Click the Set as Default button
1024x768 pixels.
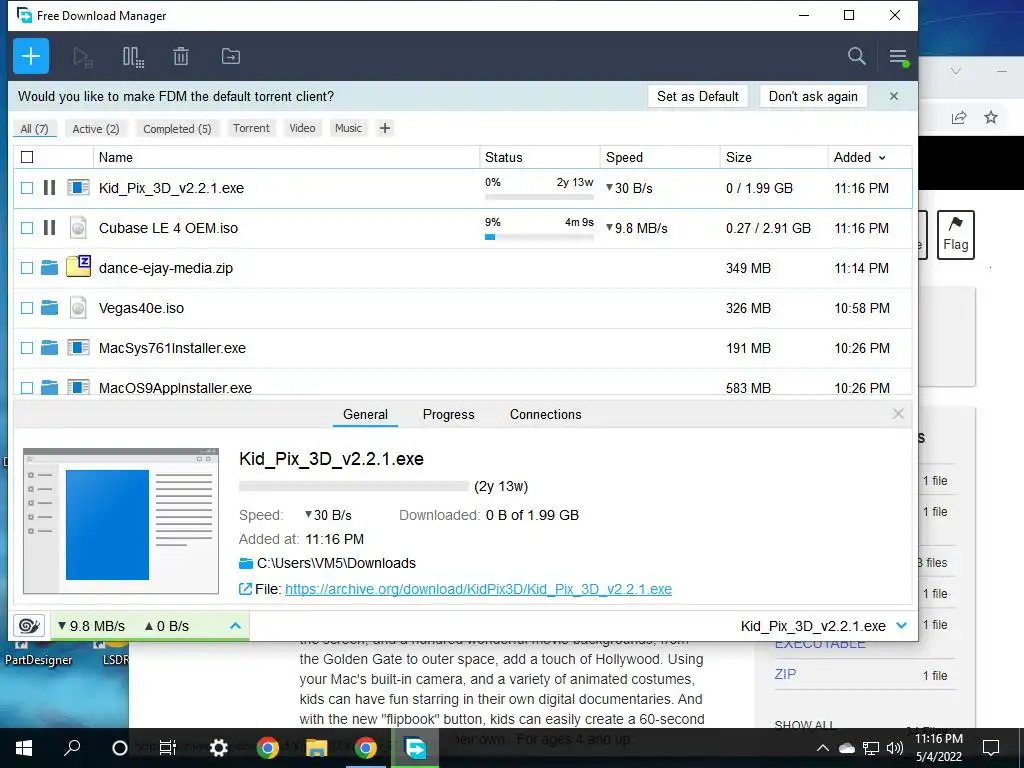tap(697, 96)
